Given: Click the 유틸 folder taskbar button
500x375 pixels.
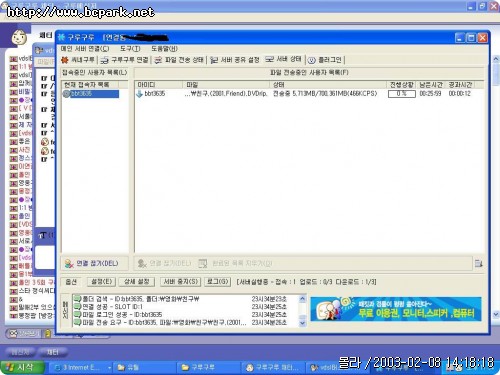Looking at the screenshot, I should click(145, 367).
